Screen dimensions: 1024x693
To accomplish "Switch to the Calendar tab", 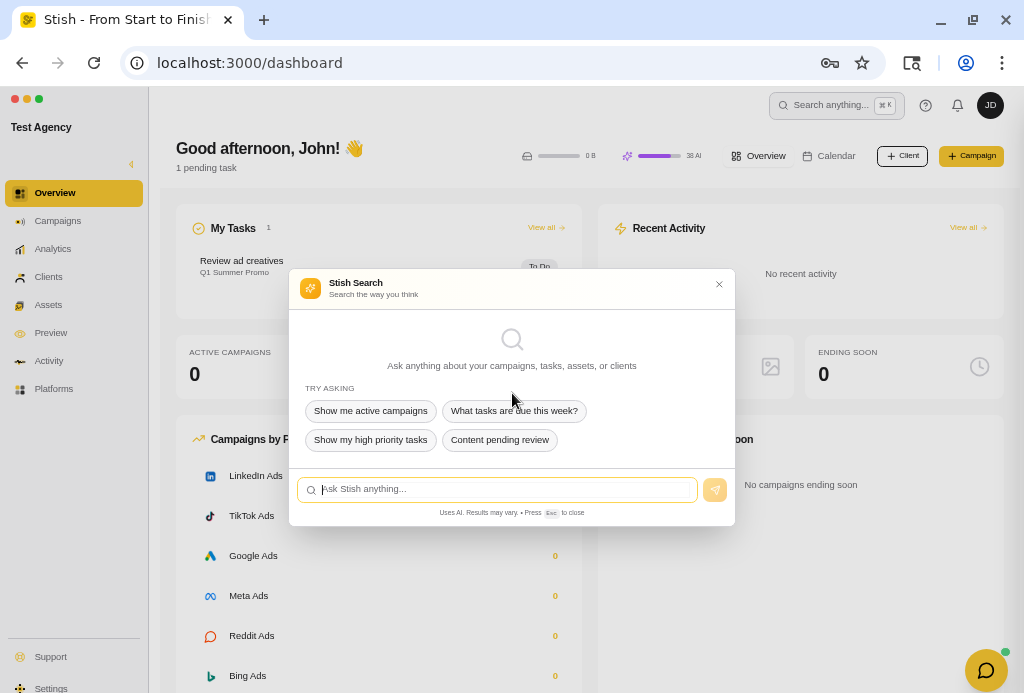I will pyautogui.click(x=829, y=156).
